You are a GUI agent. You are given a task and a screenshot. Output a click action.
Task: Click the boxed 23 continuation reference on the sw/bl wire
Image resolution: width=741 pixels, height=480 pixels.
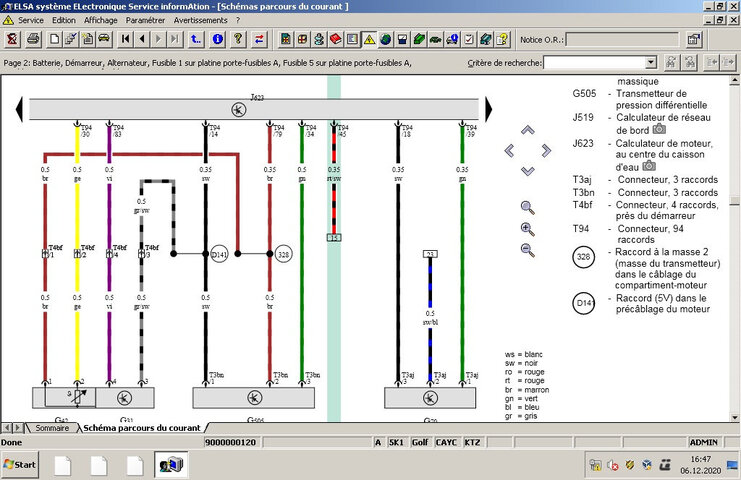coord(430,254)
